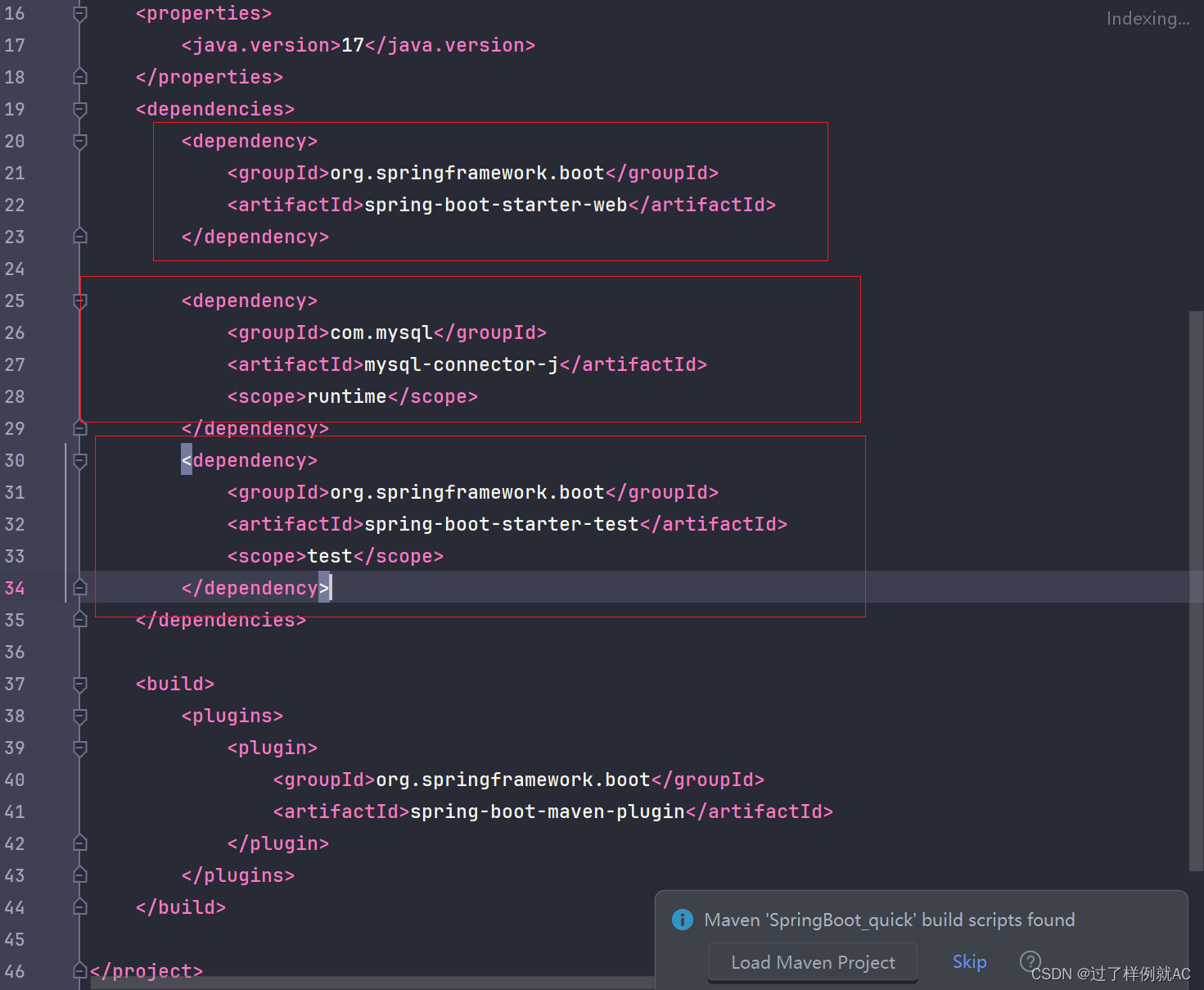The image size is (1204, 990).
Task: Fold the mysql dependency on line 25
Action: (80, 301)
